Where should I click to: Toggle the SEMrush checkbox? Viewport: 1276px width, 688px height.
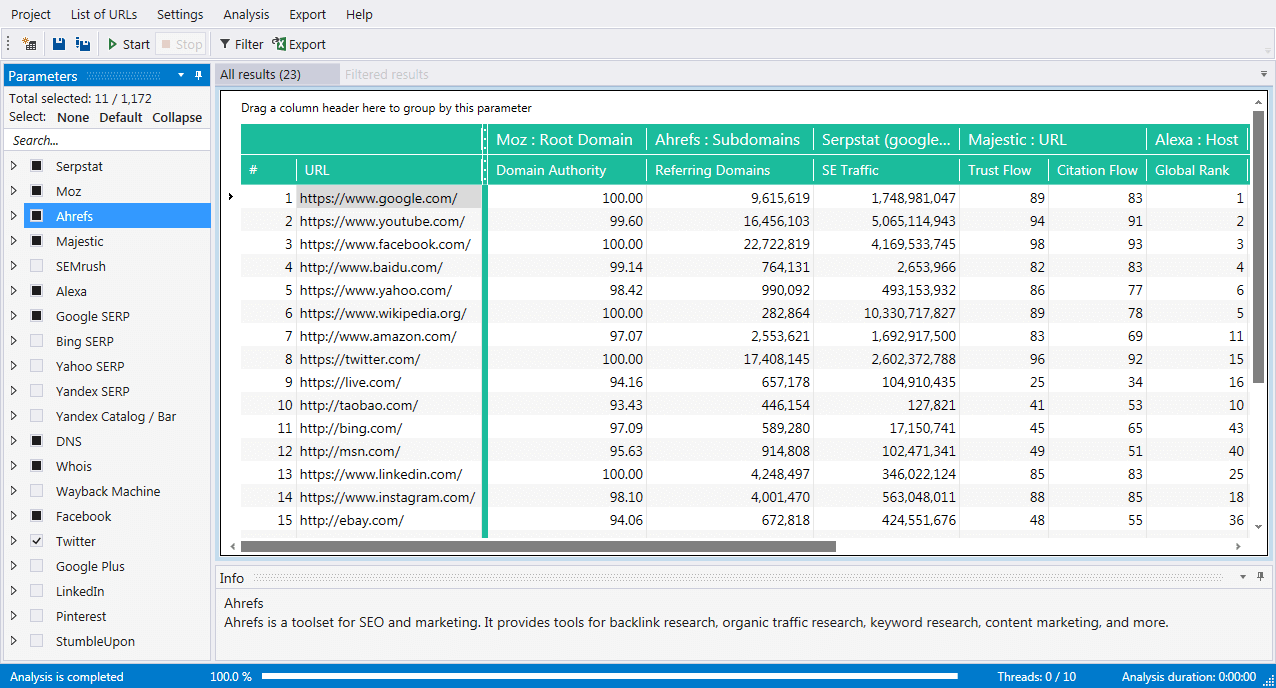(37, 266)
